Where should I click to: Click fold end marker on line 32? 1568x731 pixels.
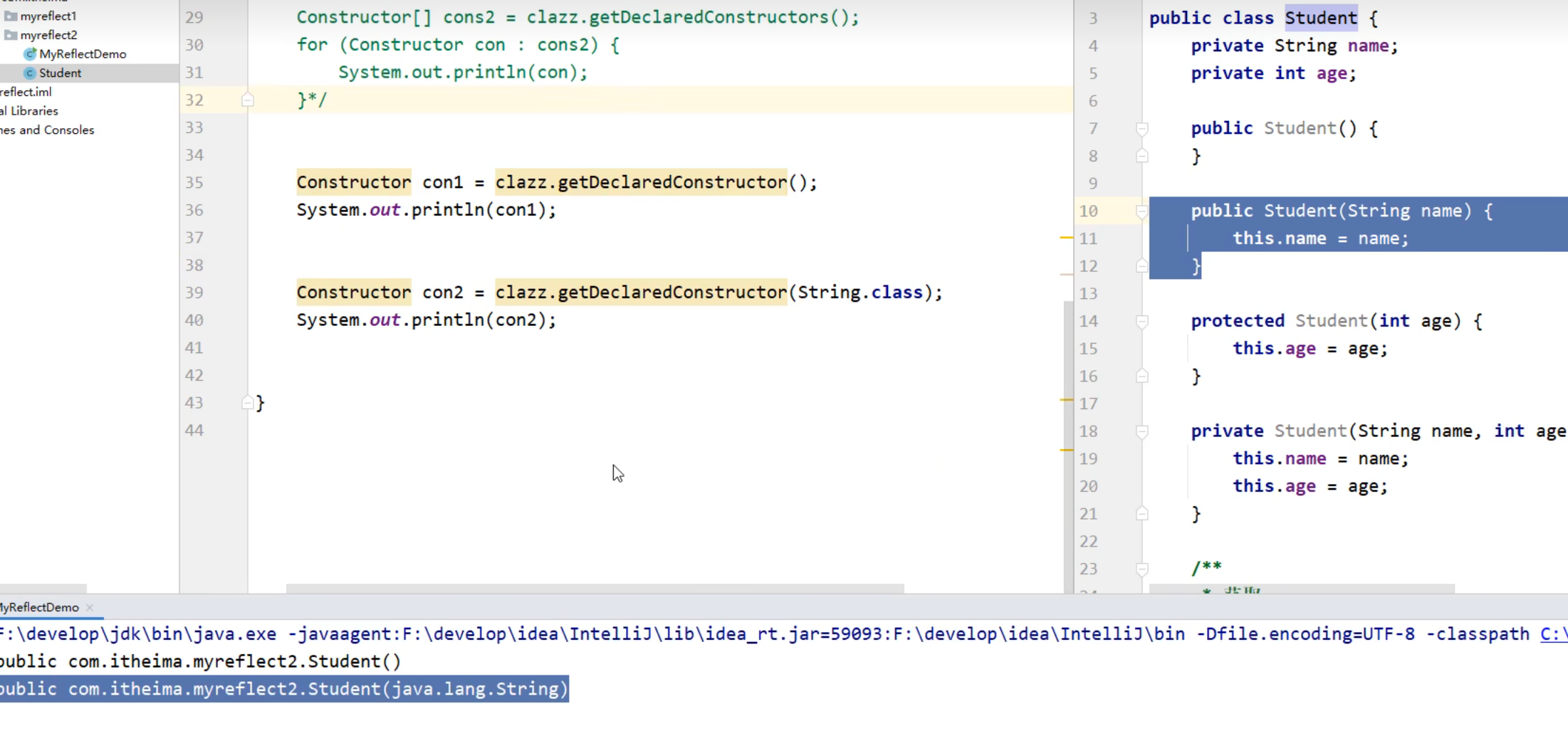coord(247,100)
